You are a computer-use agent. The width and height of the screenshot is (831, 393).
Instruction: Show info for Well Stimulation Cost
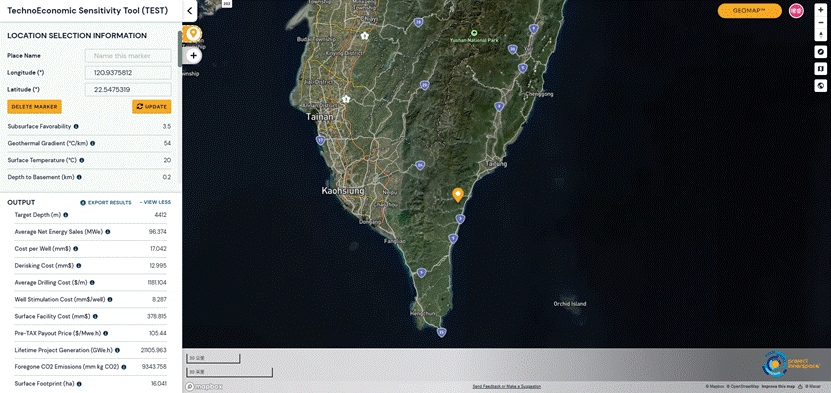[110, 300]
